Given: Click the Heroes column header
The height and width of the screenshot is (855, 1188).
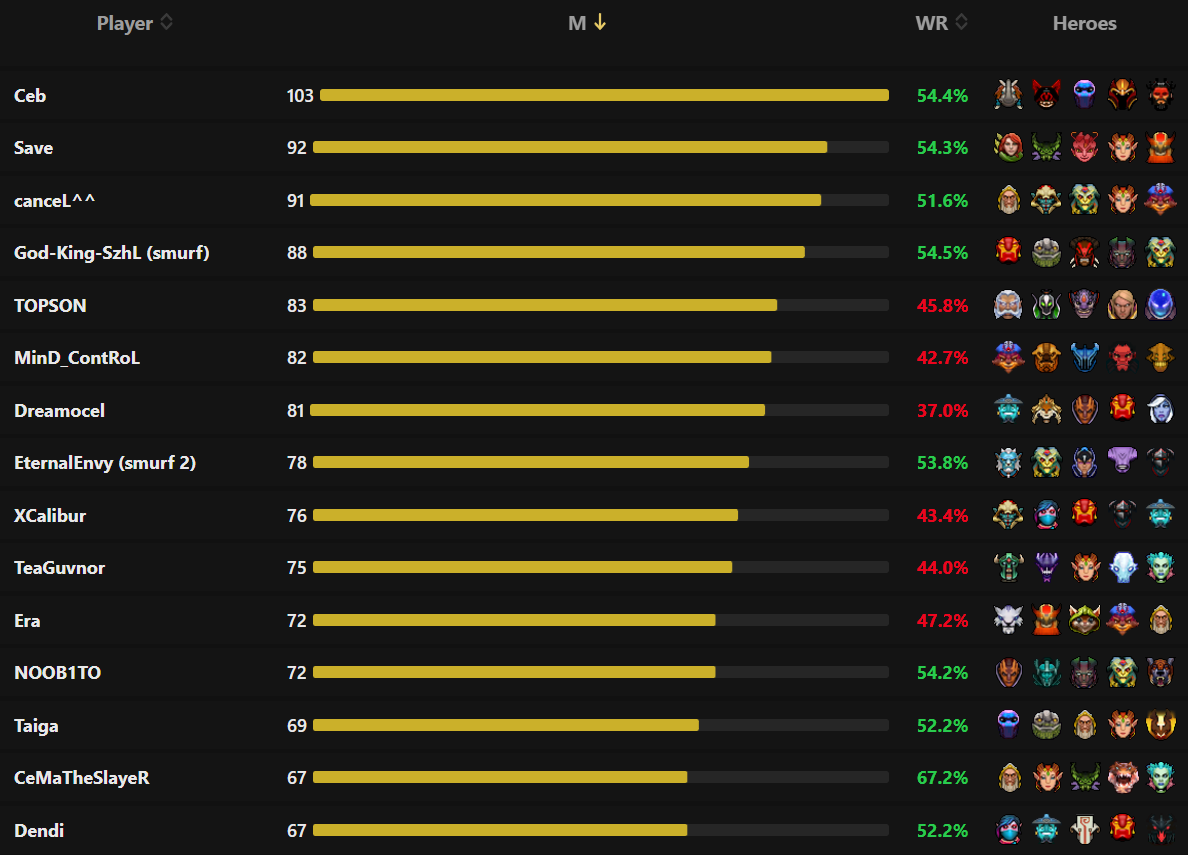Looking at the screenshot, I should tap(1084, 23).
